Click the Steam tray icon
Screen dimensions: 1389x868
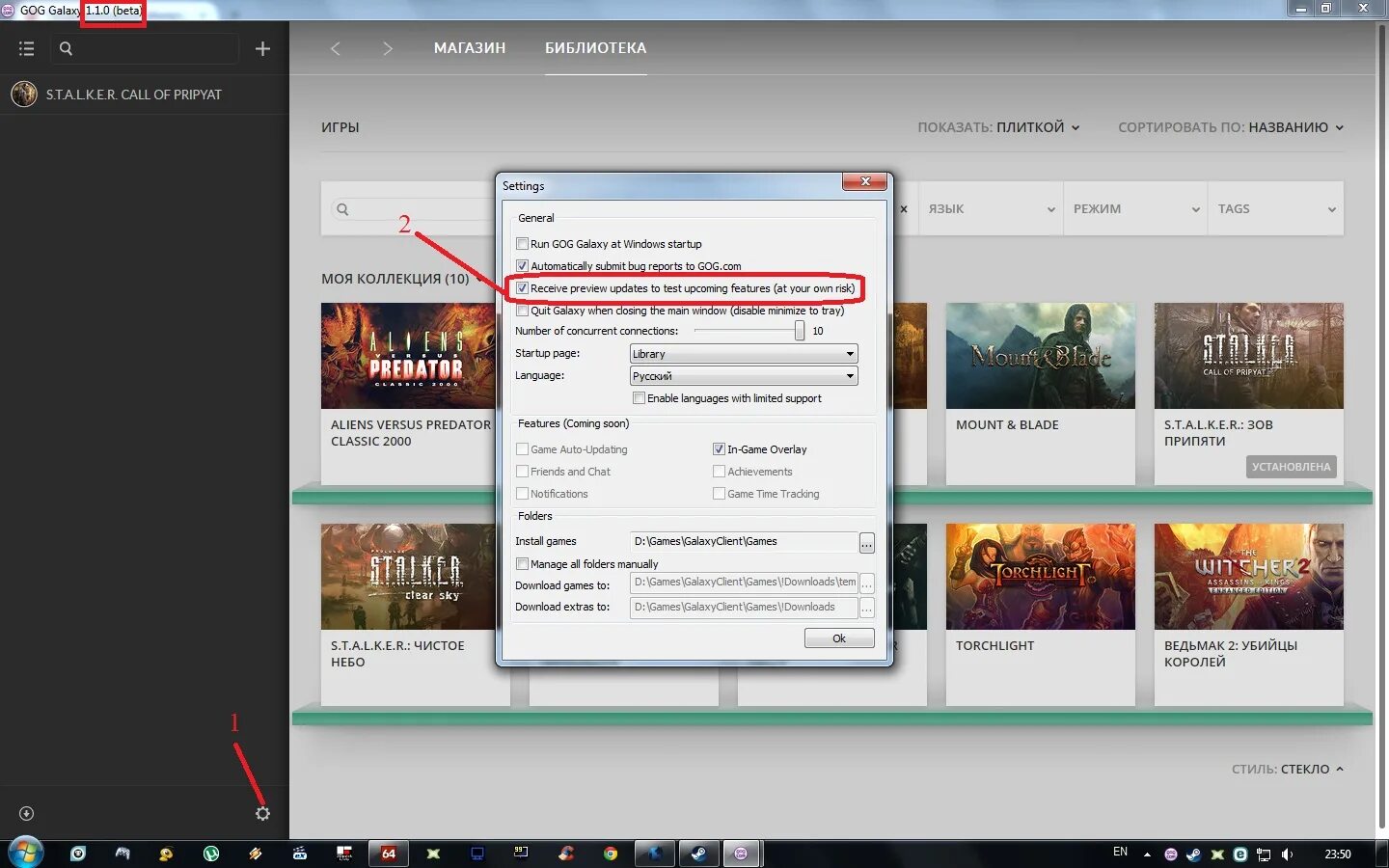point(1194,854)
